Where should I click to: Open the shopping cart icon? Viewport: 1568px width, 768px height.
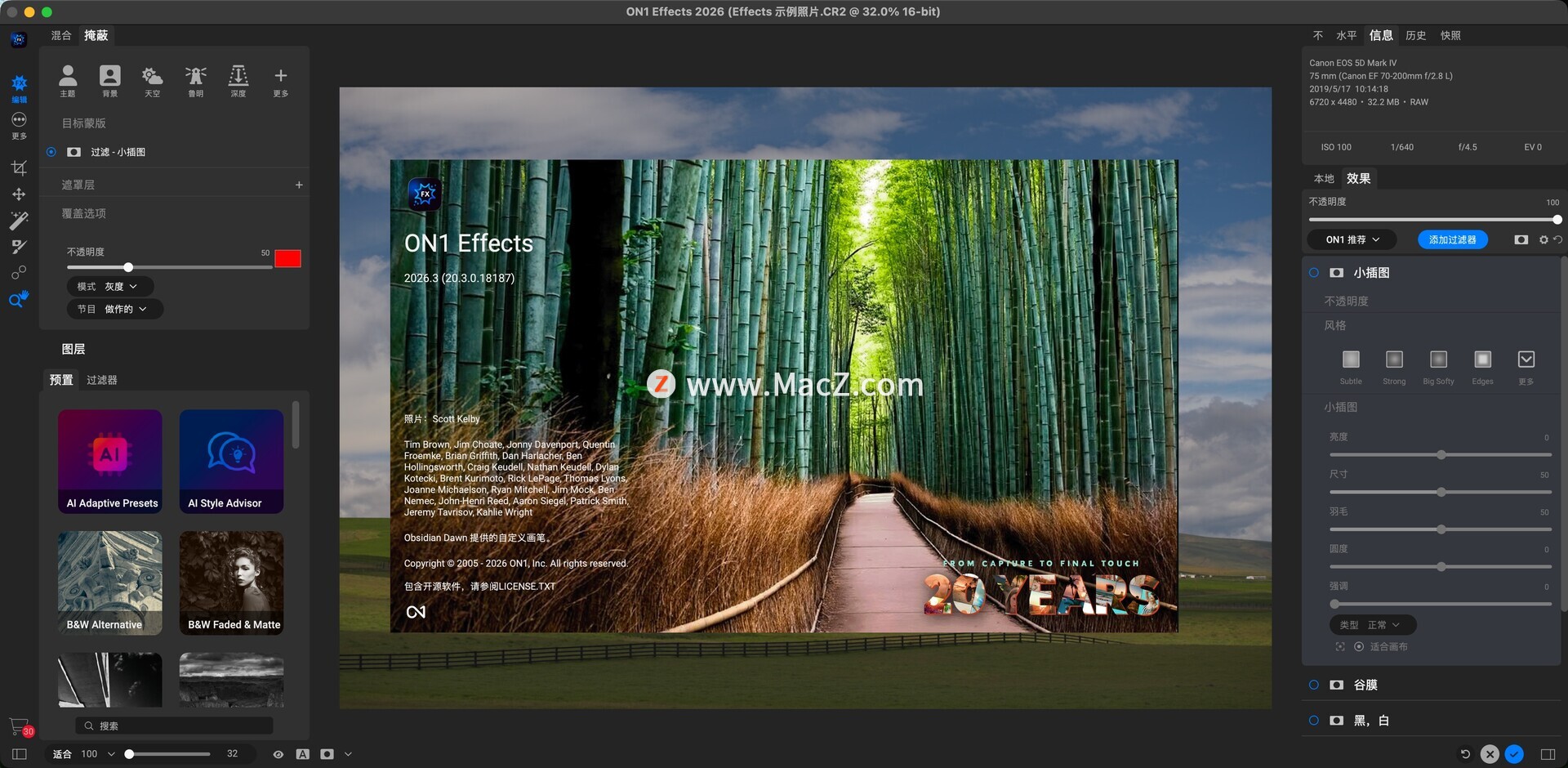pyautogui.click(x=19, y=726)
